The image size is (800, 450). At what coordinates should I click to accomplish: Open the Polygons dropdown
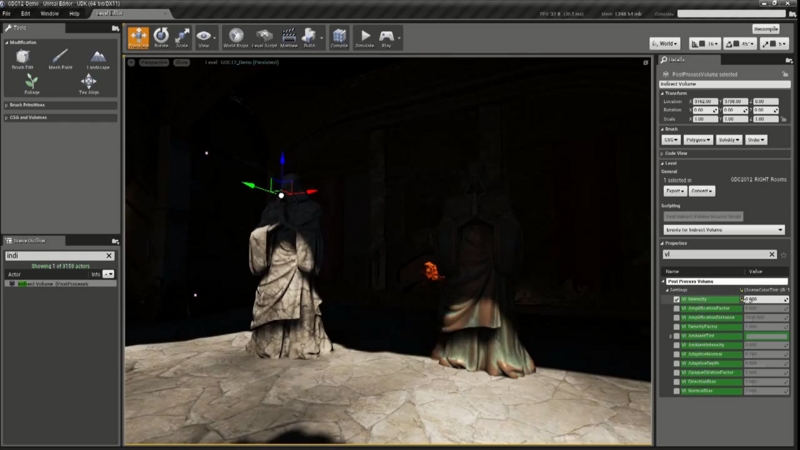tap(697, 140)
